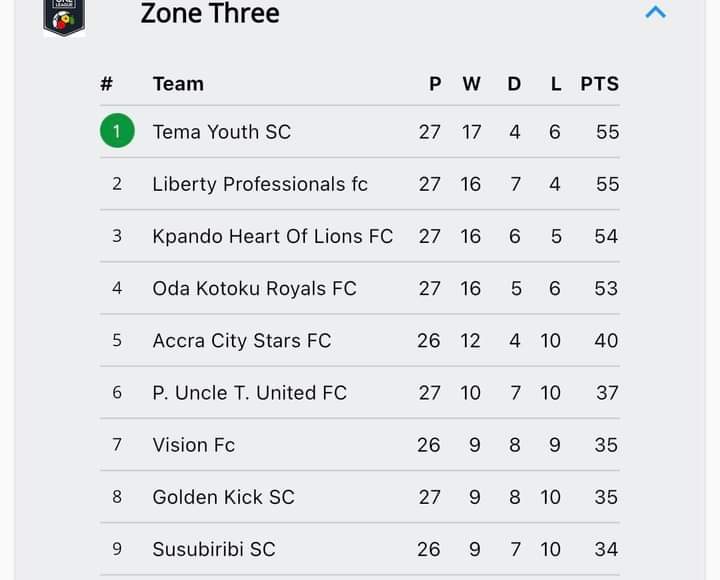Click Susubiribi SC team name
720x580 pixels.
(214, 549)
